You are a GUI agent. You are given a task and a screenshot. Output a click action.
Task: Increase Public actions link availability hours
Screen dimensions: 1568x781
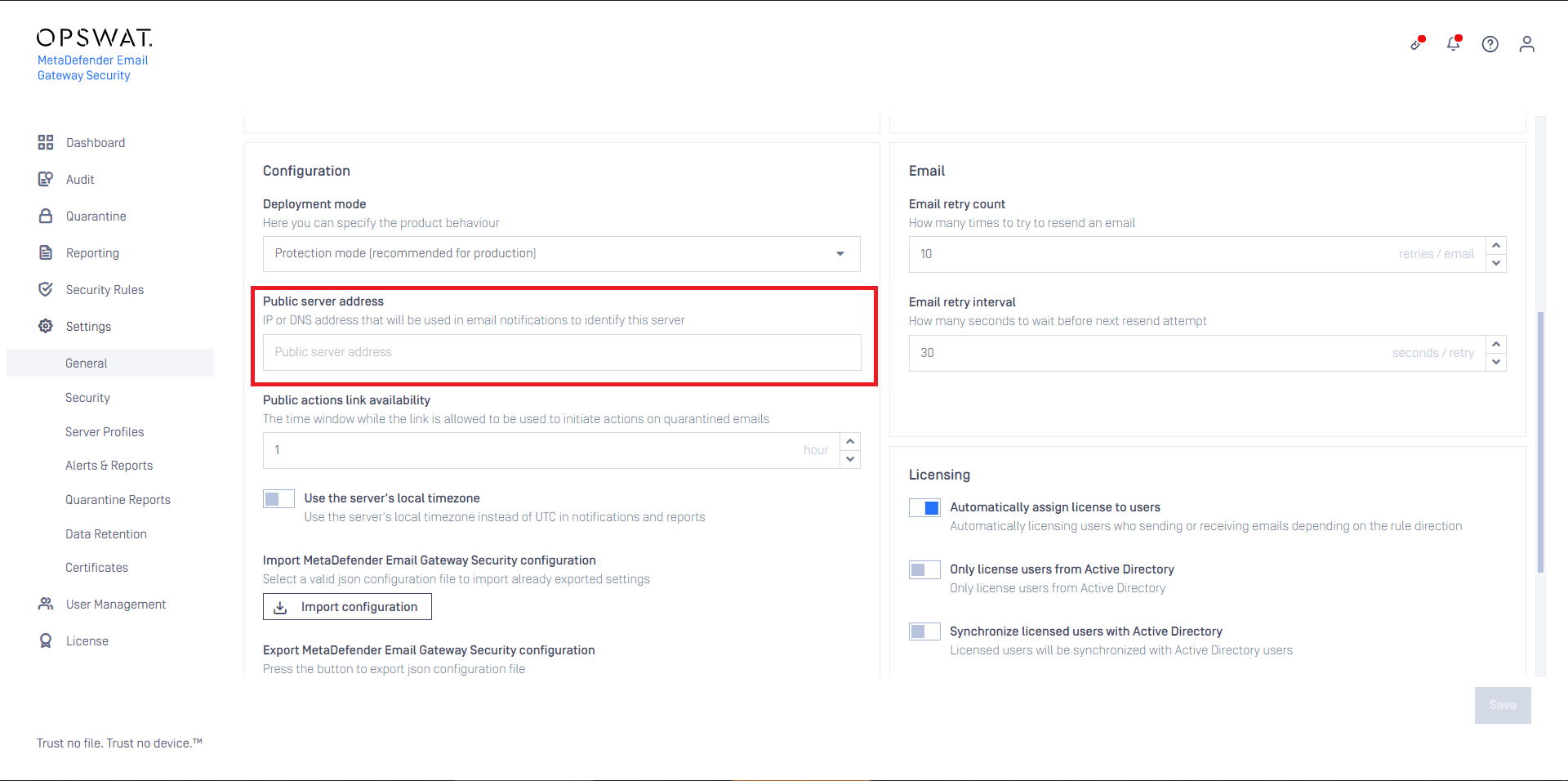pyautogui.click(x=850, y=441)
